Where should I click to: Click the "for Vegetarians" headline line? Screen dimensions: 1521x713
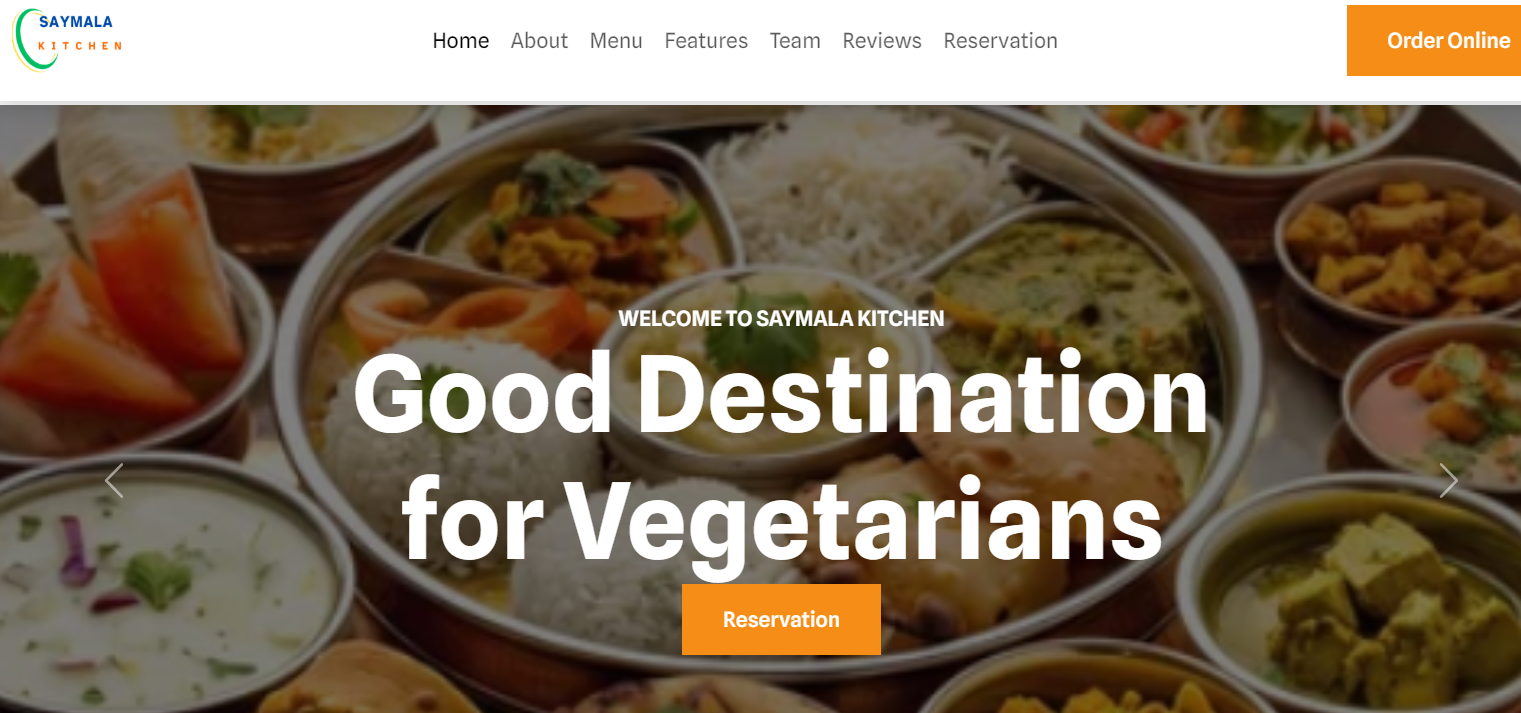tap(781, 520)
